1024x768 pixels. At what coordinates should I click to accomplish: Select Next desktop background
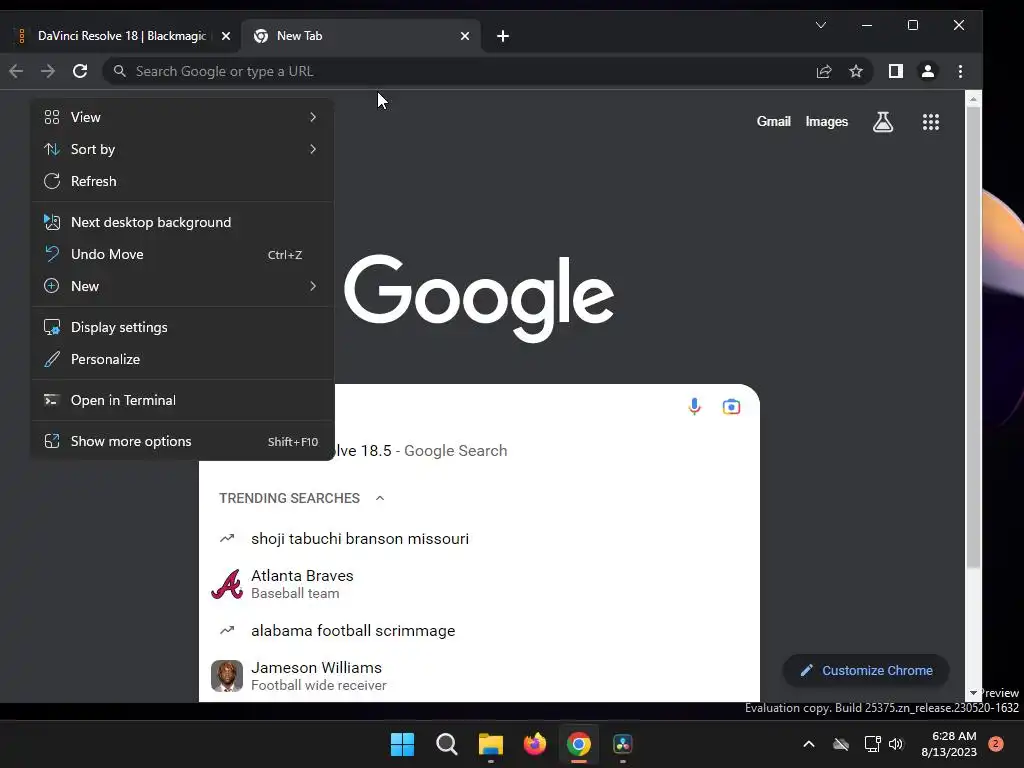183,222
